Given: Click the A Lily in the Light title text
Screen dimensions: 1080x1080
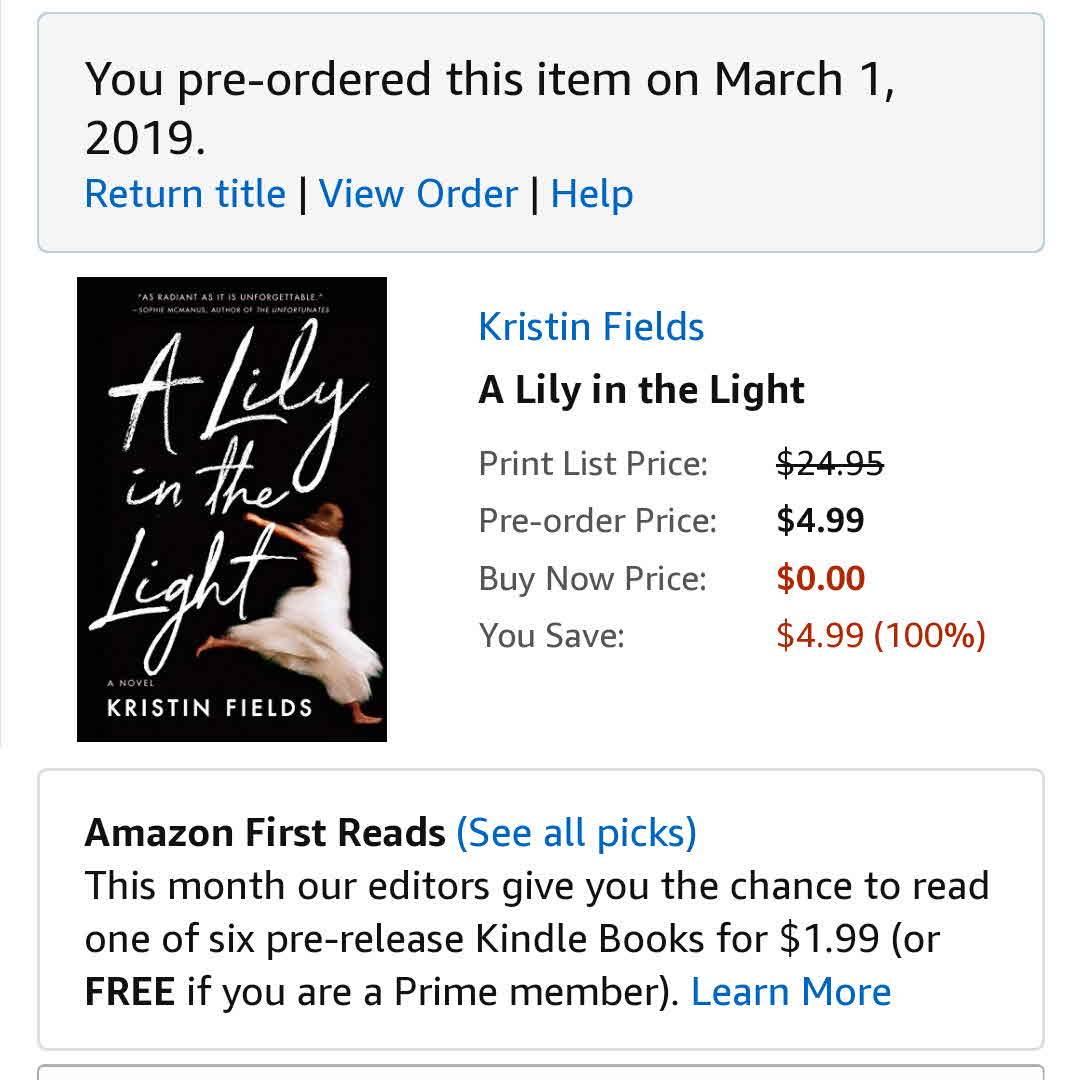Looking at the screenshot, I should tap(641, 390).
